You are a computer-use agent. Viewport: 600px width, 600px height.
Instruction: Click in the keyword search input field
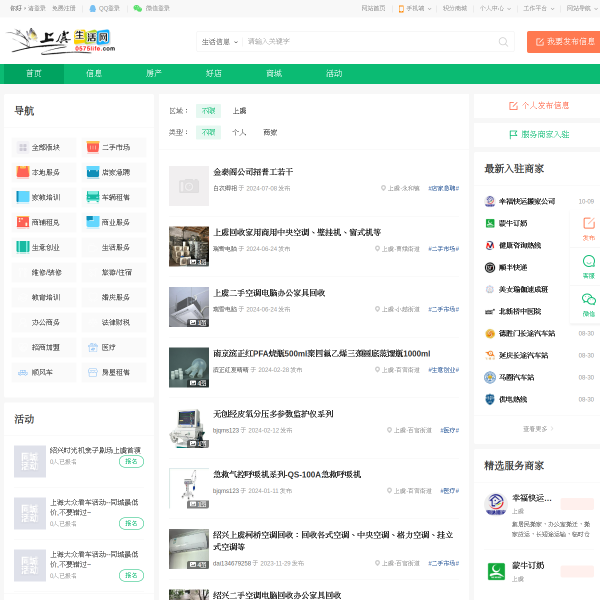369,42
